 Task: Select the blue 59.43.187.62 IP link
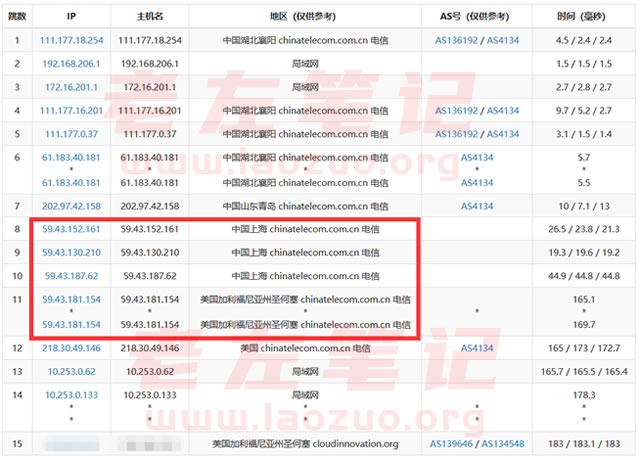point(71,276)
